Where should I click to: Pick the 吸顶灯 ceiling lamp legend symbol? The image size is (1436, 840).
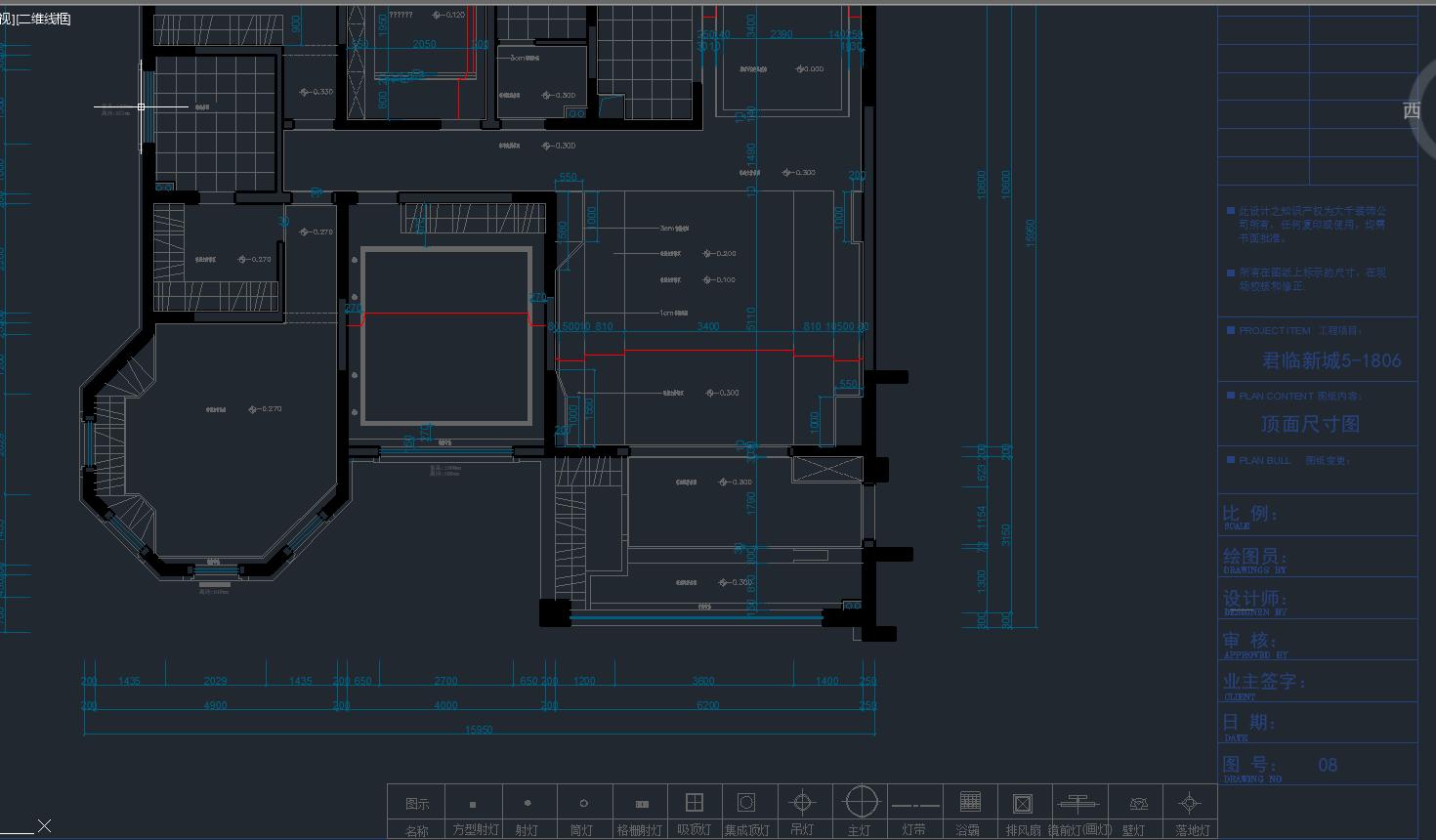pos(695,803)
